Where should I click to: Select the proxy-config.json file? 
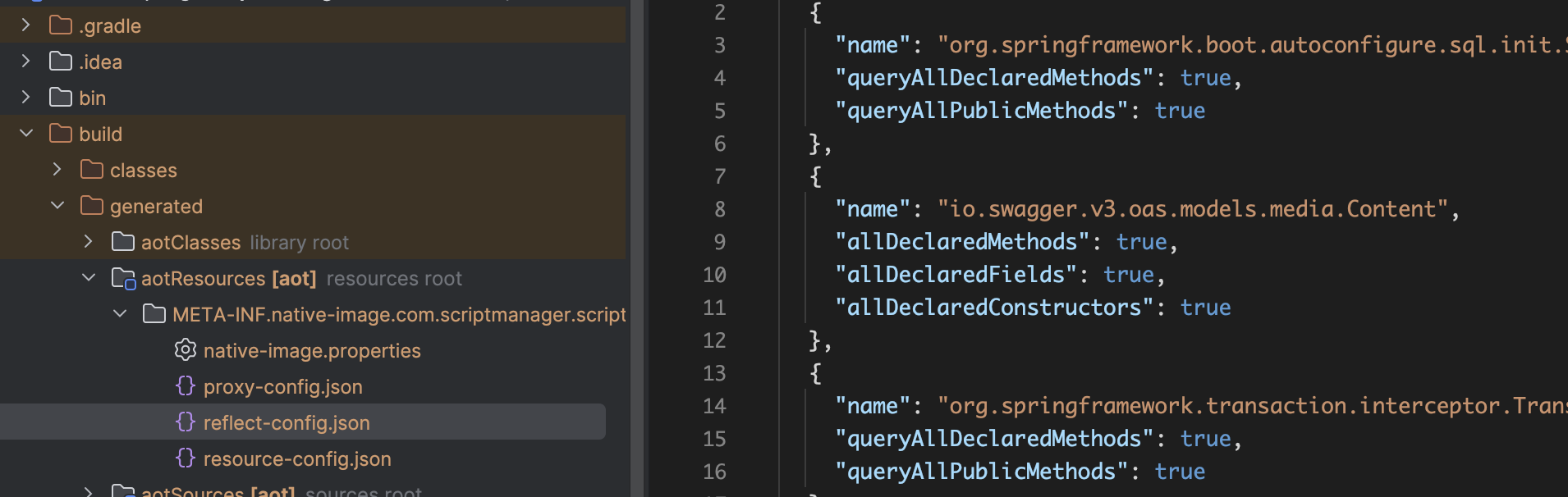click(282, 387)
